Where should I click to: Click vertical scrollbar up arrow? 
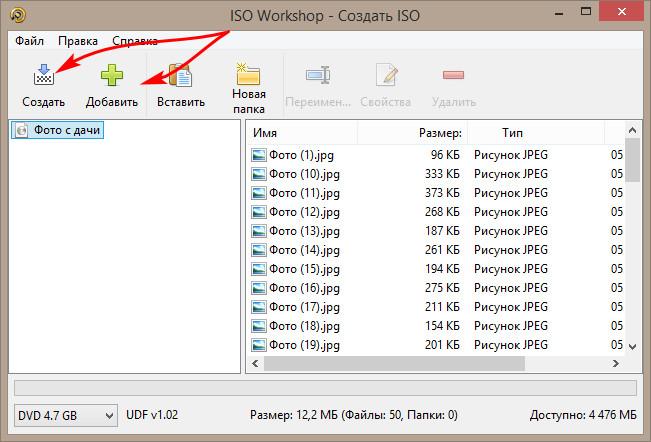coord(632,130)
